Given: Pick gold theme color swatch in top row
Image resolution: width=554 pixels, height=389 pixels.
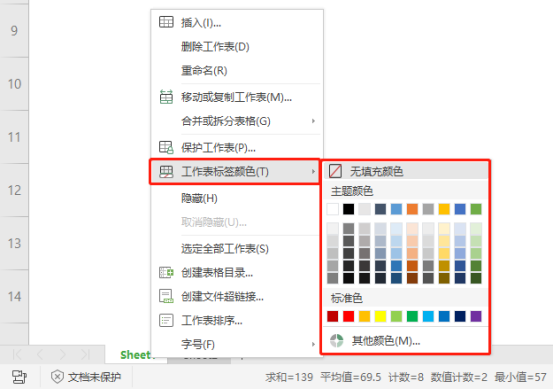Looking at the screenshot, I should click(x=444, y=209).
